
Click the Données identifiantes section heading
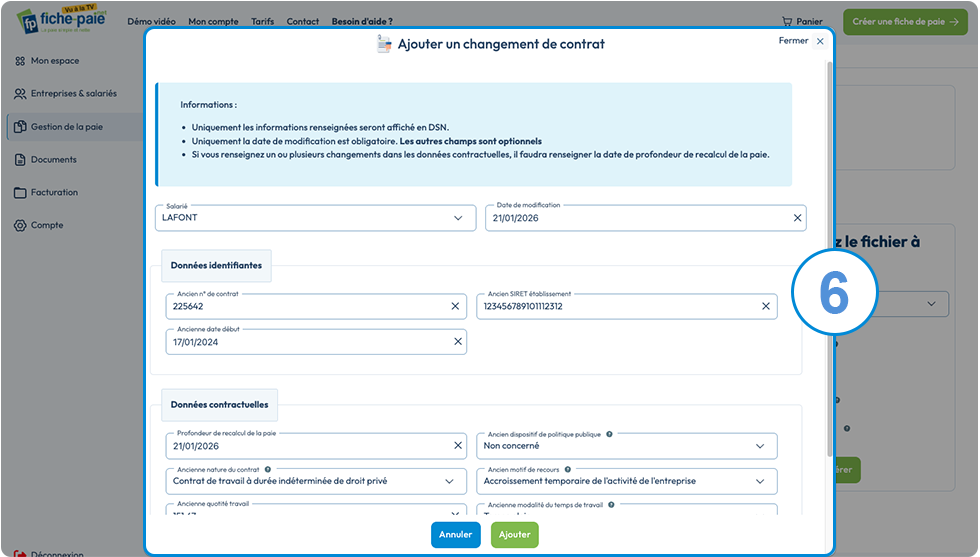coord(216,266)
